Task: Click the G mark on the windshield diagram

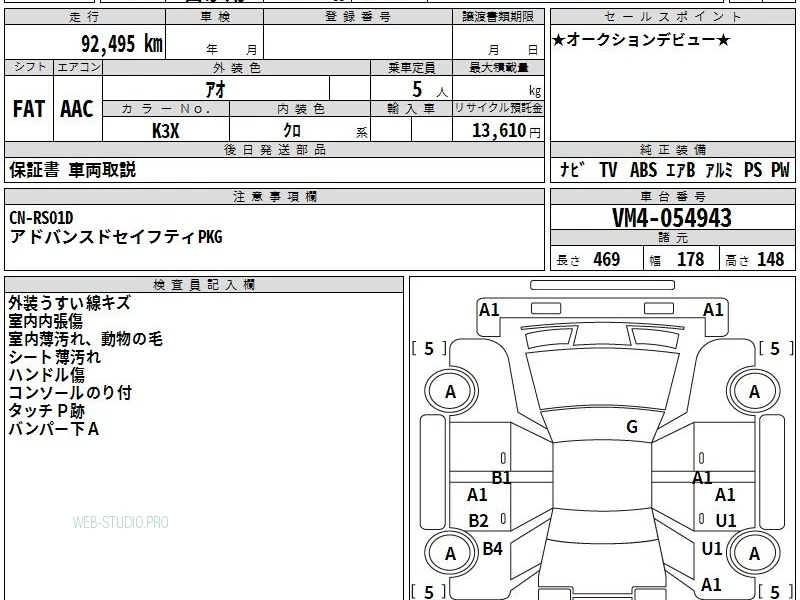Action: coord(632,427)
